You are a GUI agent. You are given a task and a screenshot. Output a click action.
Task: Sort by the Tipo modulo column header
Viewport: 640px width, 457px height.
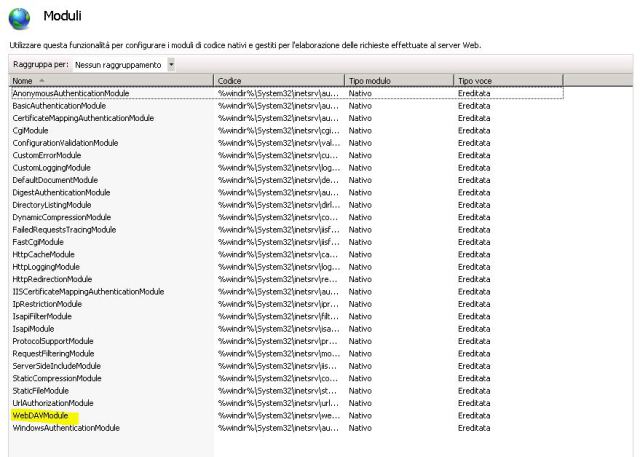tap(399, 81)
